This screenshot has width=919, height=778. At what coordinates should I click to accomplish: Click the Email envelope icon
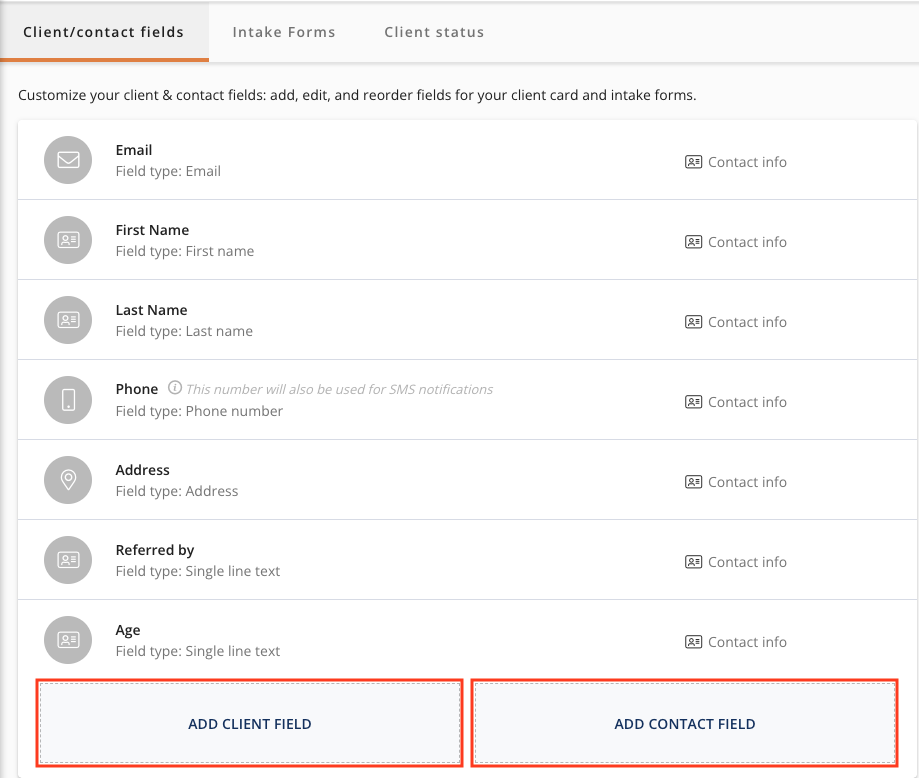pyautogui.click(x=68, y=160)
